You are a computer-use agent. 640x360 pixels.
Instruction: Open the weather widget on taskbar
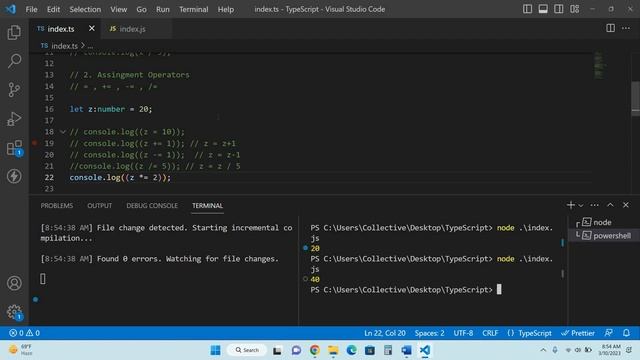(20, 350)
